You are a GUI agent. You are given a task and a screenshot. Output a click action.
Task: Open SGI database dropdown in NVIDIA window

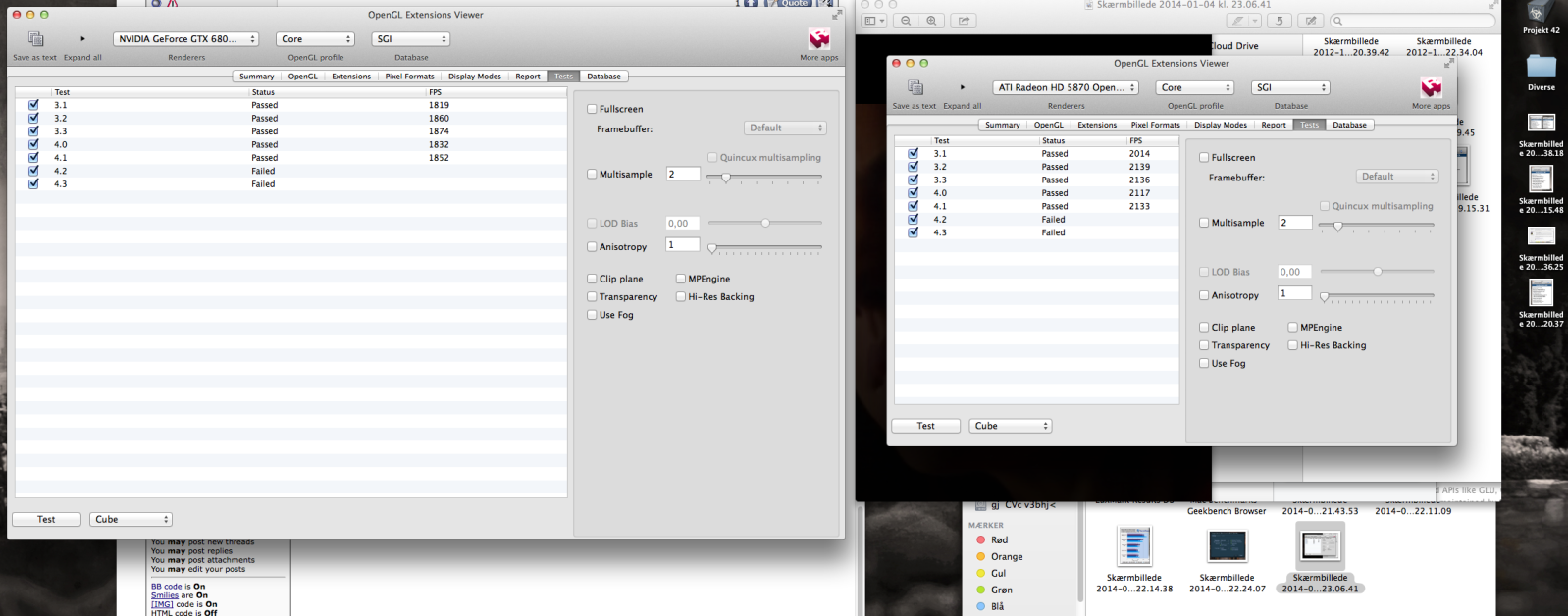410,39
